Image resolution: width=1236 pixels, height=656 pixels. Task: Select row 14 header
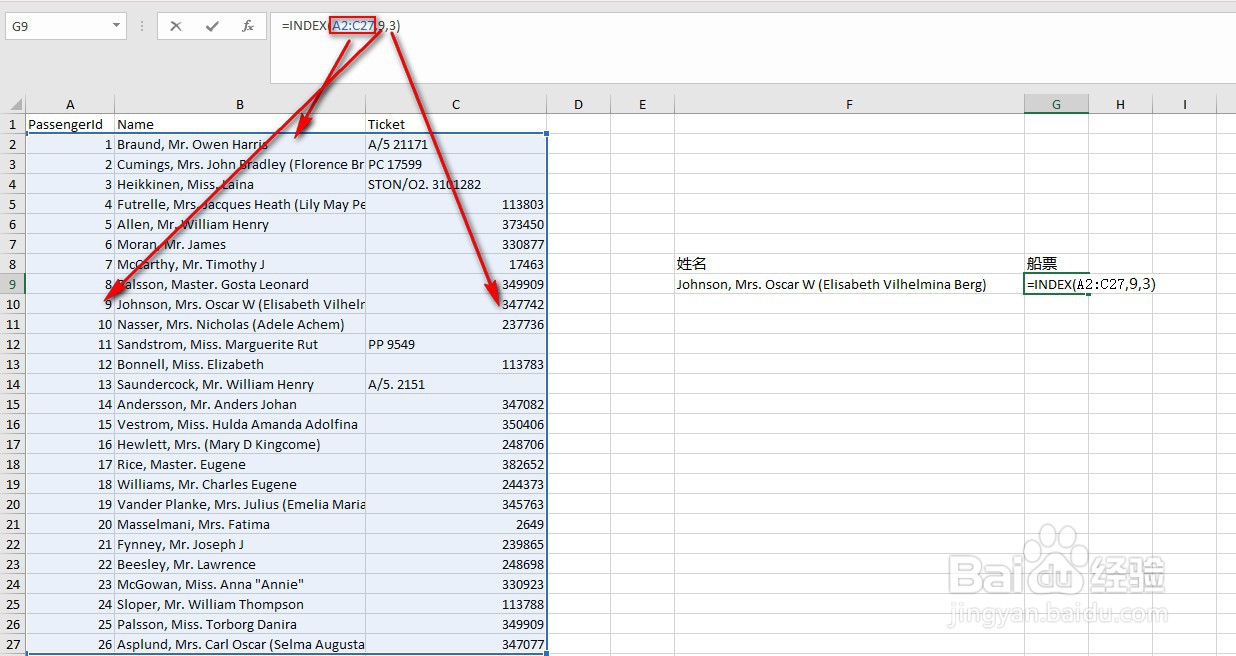pos(13,384)
